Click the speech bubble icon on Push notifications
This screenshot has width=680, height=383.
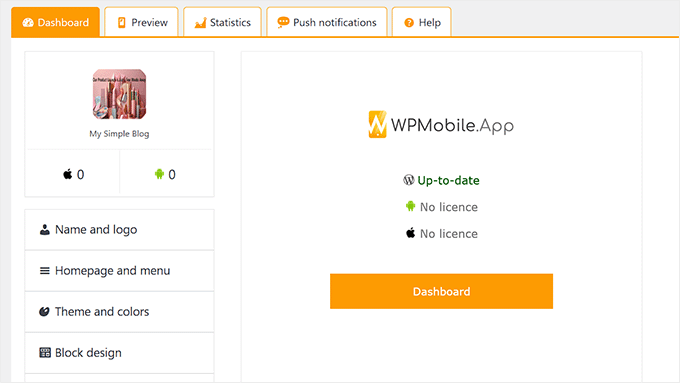(283, 22)
